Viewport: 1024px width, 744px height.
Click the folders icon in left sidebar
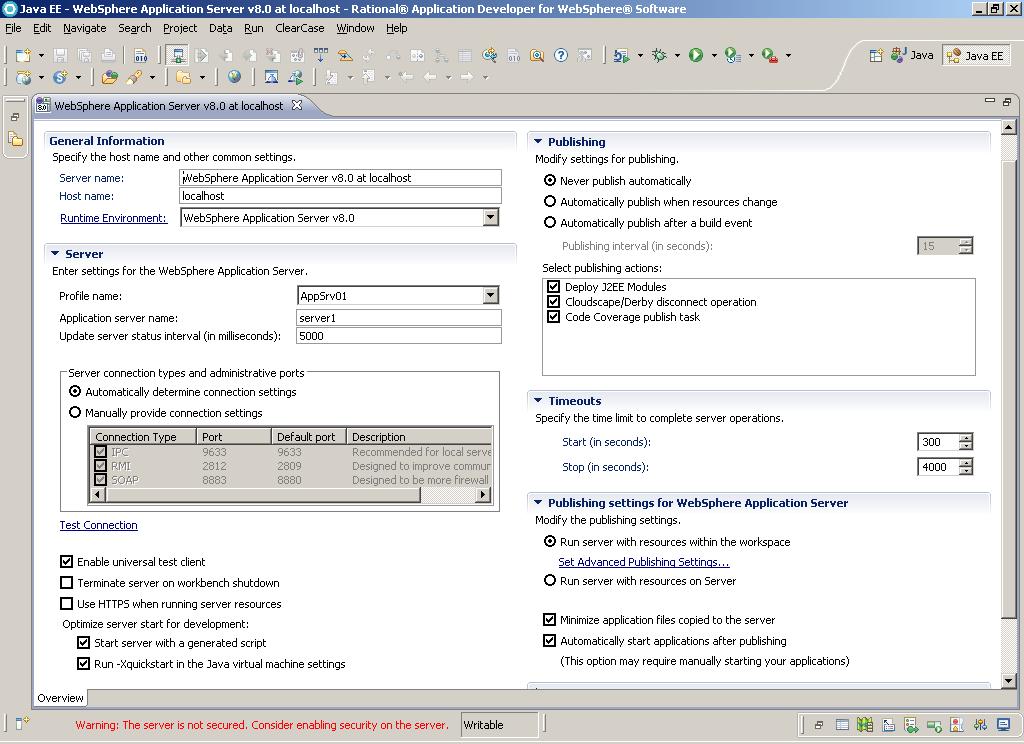coord(15,138)
